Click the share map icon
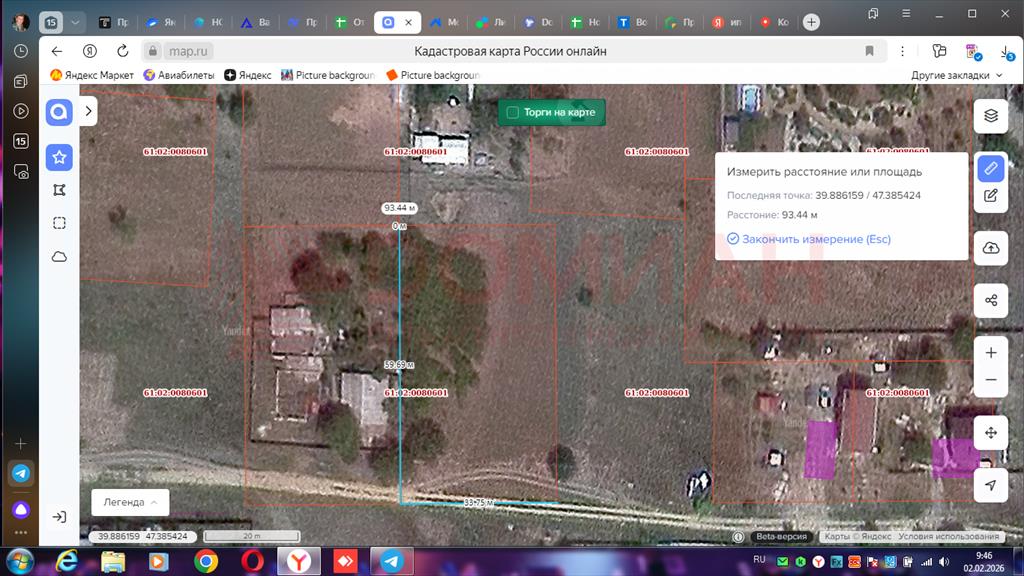 point(990,300)
